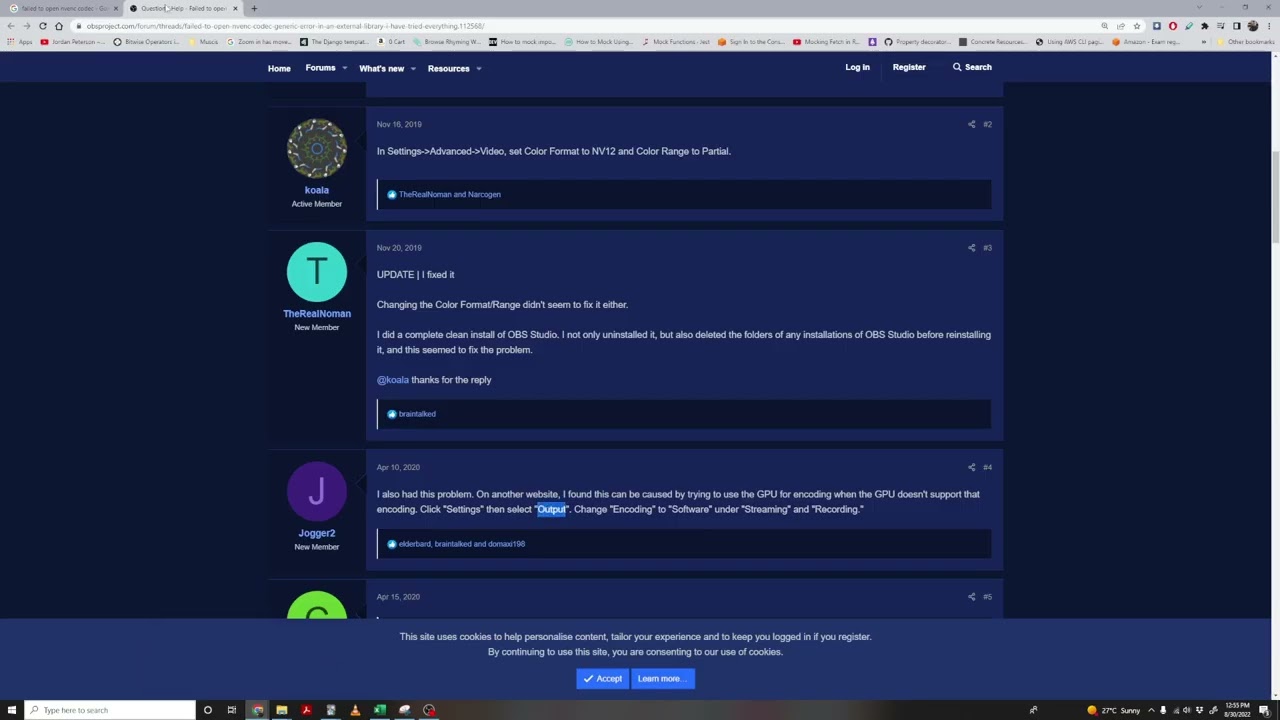This screenshot has height=720, width=1280.
Task: Open the Windows Start menu
Action: pyautogui.click(x=10, y=710)
